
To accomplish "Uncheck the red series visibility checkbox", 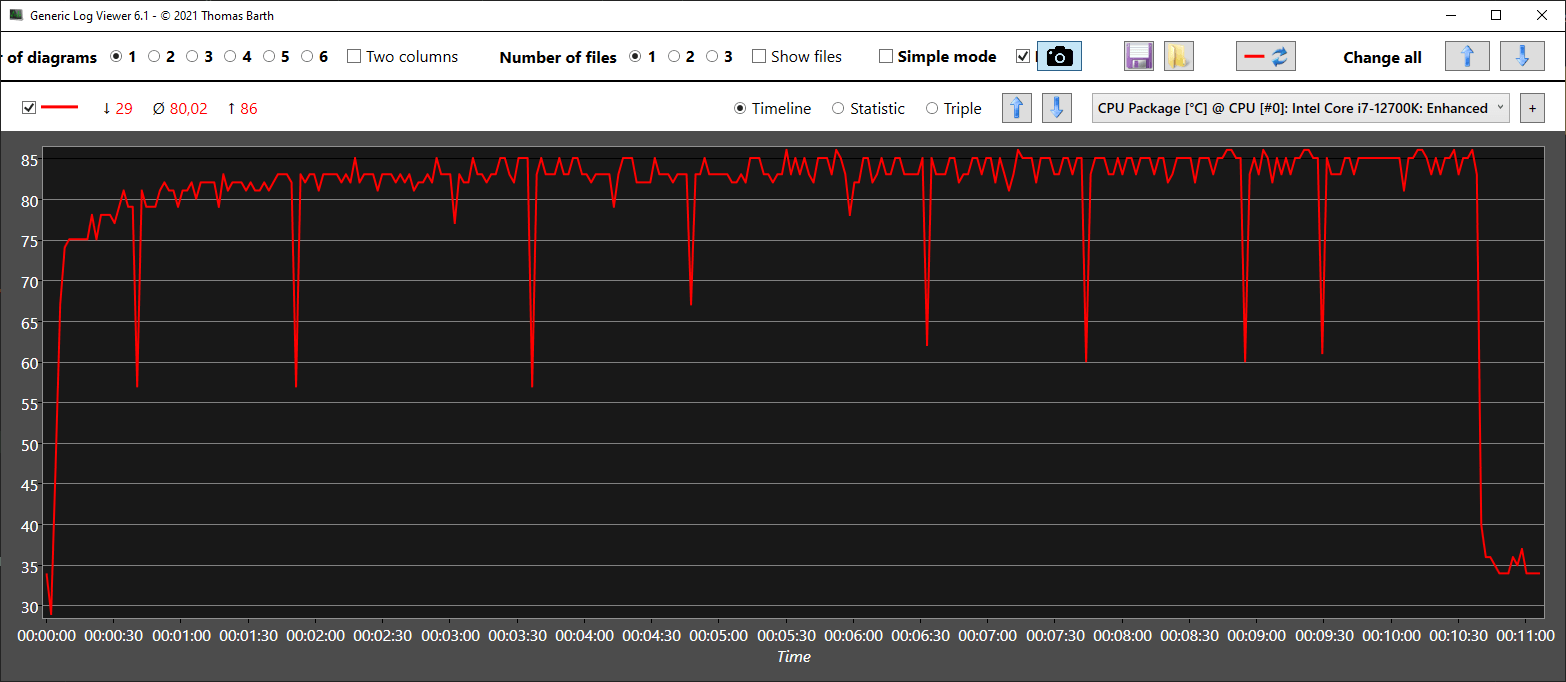I will (x=29, y=108).
